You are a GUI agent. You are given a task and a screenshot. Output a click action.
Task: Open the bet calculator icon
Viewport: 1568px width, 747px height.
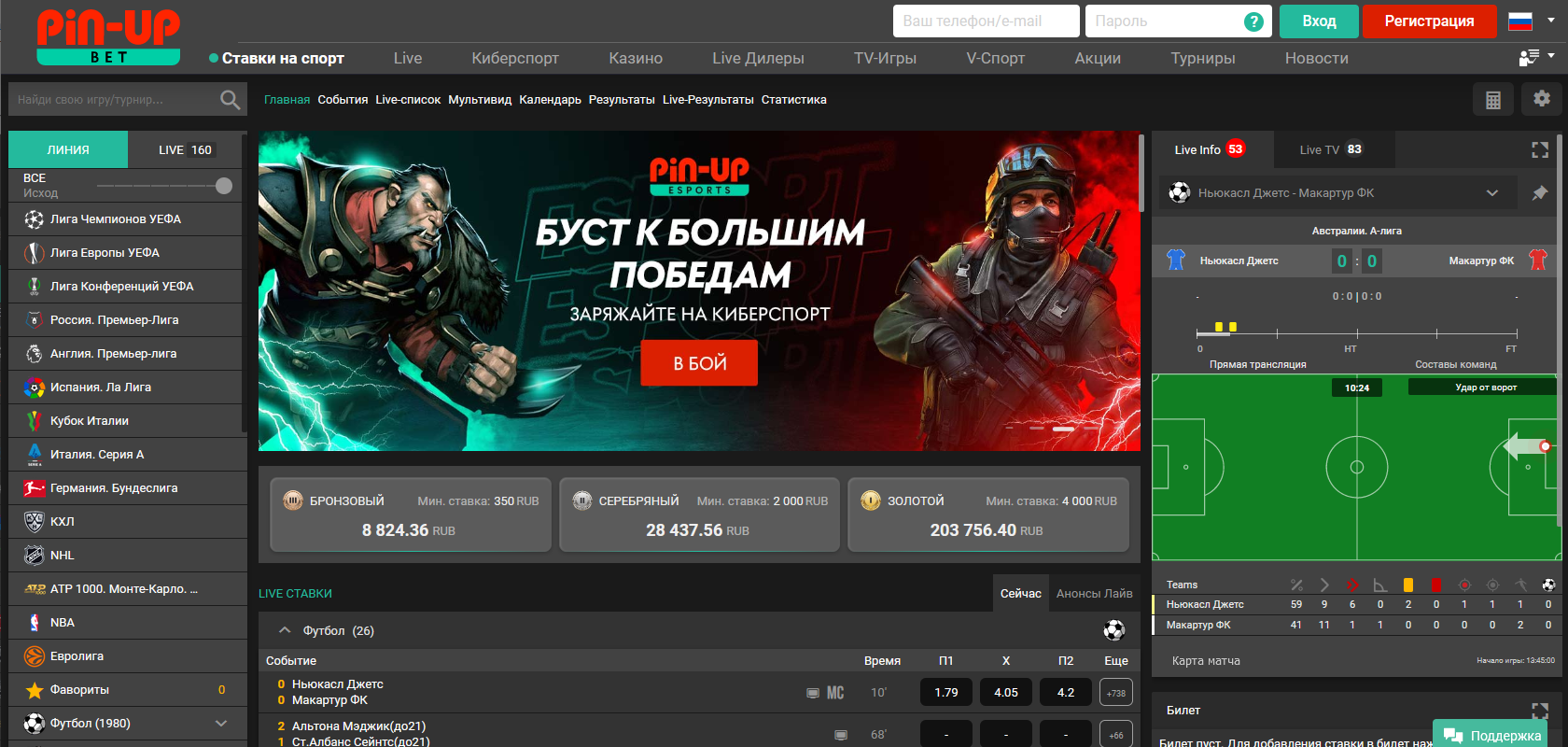pyautogui.click(x=1493, y=99)
